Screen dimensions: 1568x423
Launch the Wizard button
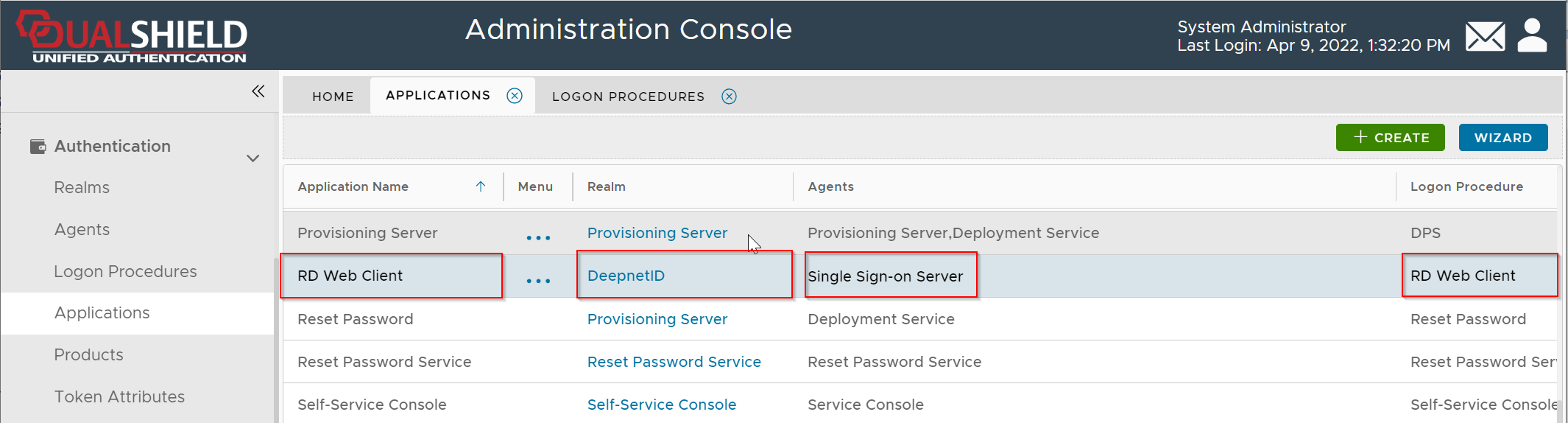[x=1502, y=138]
